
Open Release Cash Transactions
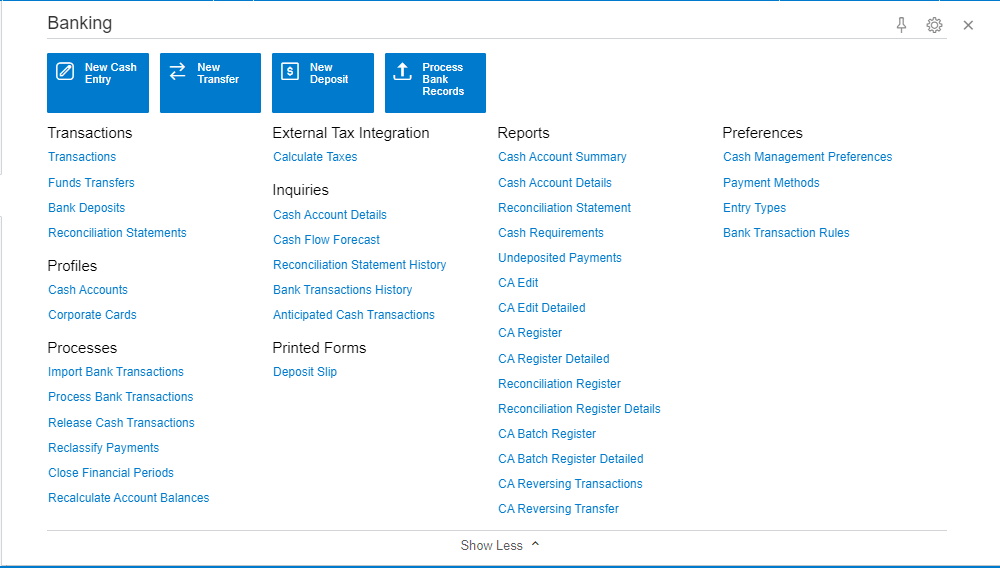pyautogui.click(x=121, y=423)
